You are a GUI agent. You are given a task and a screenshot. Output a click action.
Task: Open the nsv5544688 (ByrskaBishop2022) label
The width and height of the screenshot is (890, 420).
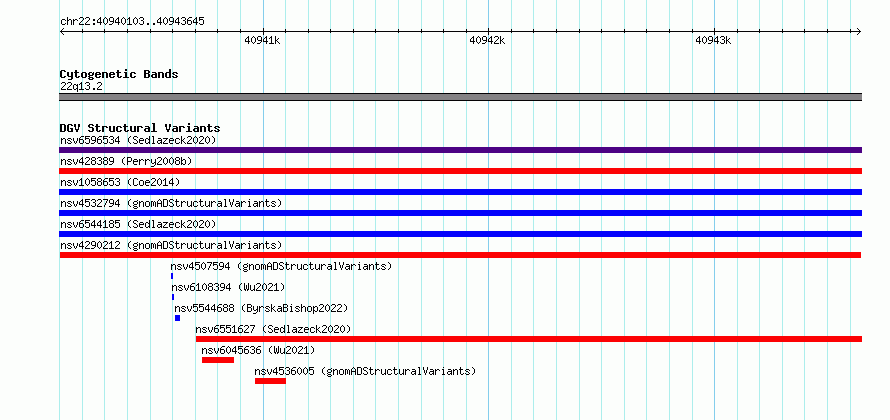point(261,308)
